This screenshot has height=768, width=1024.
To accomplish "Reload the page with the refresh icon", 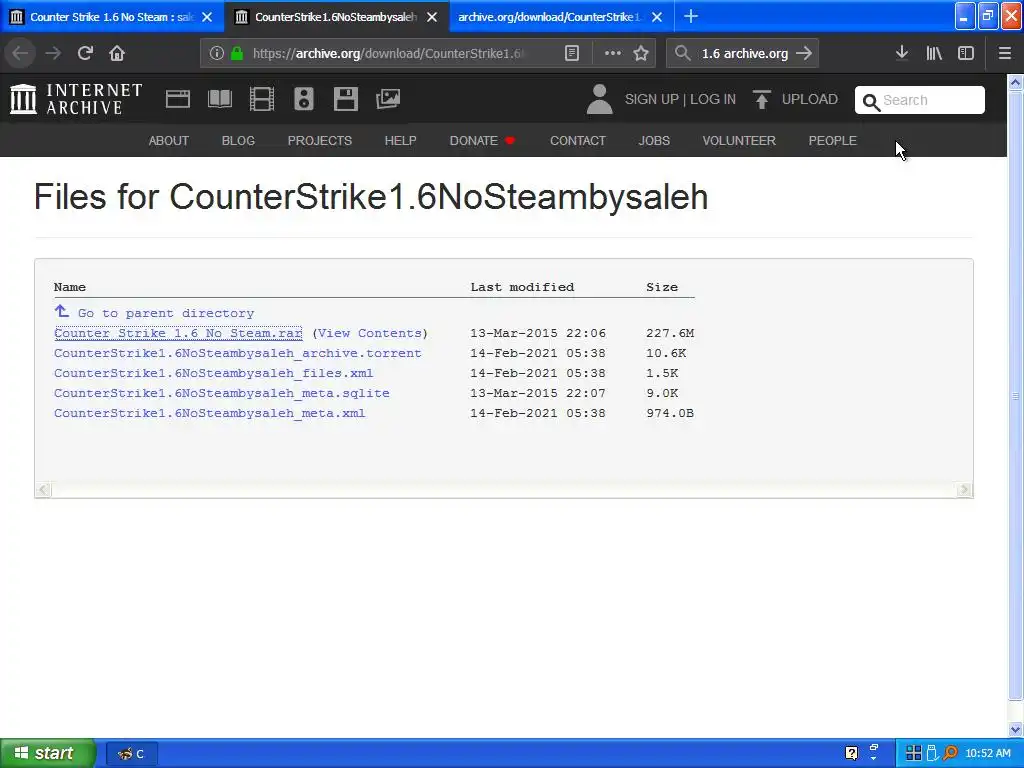I will (x=85, y=53).
